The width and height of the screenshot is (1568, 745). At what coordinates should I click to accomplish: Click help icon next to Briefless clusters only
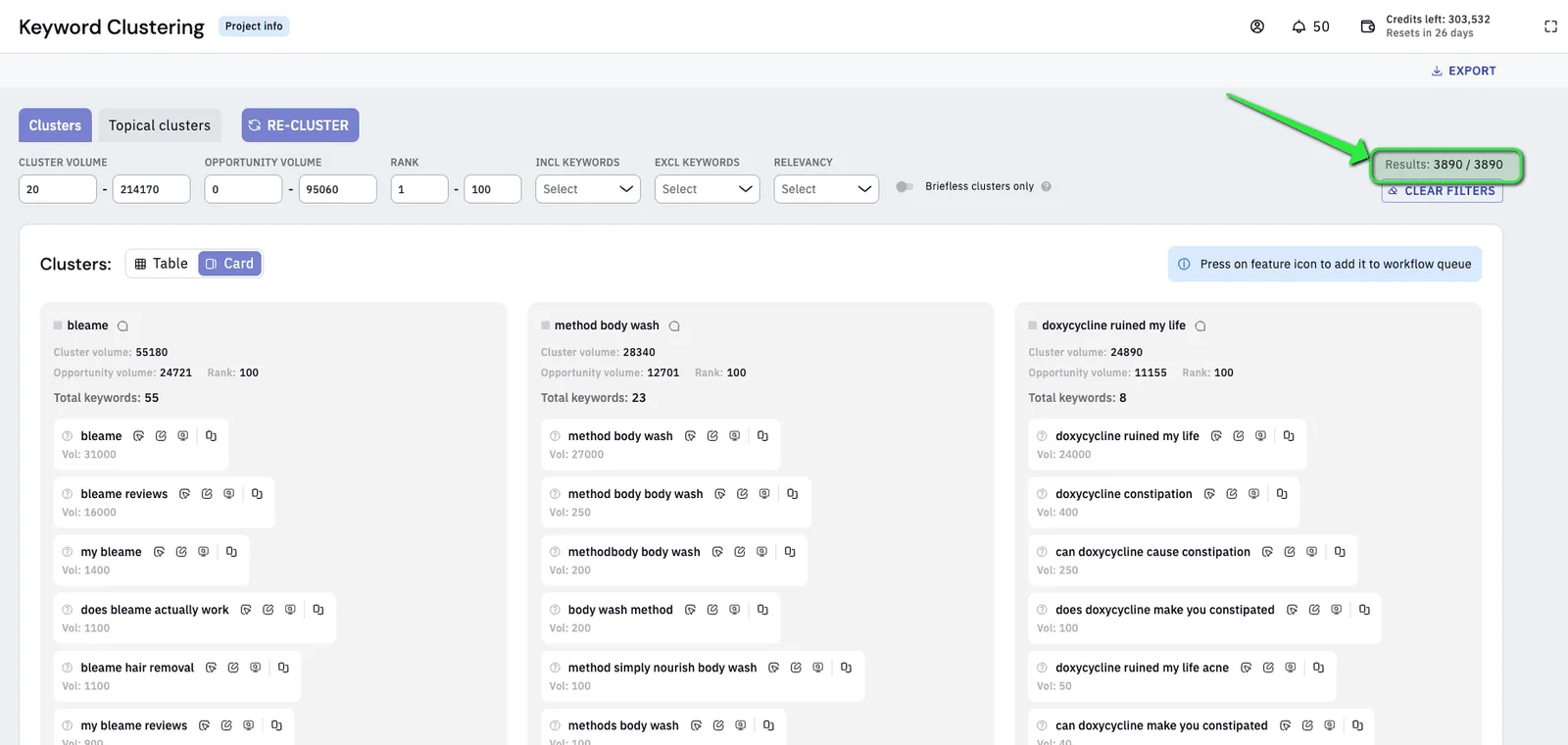(1047, 186)
